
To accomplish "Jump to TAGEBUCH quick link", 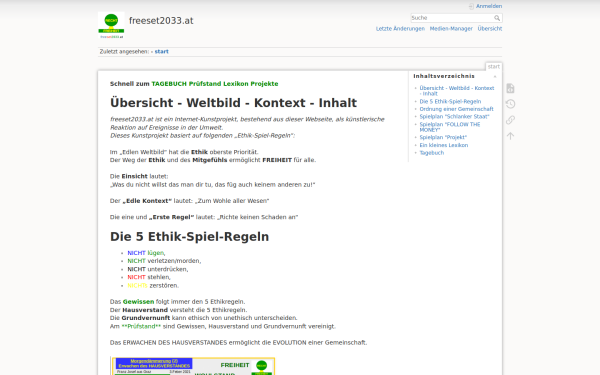I will pos(169,84).
